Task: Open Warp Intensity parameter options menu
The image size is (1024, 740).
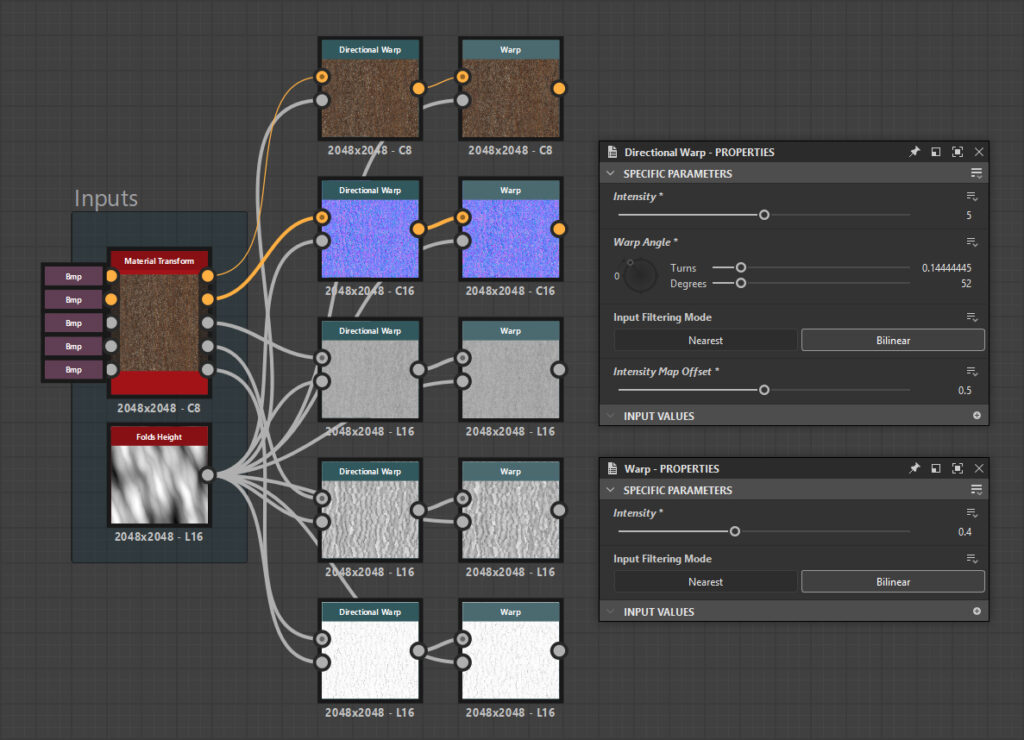Action: click(970, 513)
